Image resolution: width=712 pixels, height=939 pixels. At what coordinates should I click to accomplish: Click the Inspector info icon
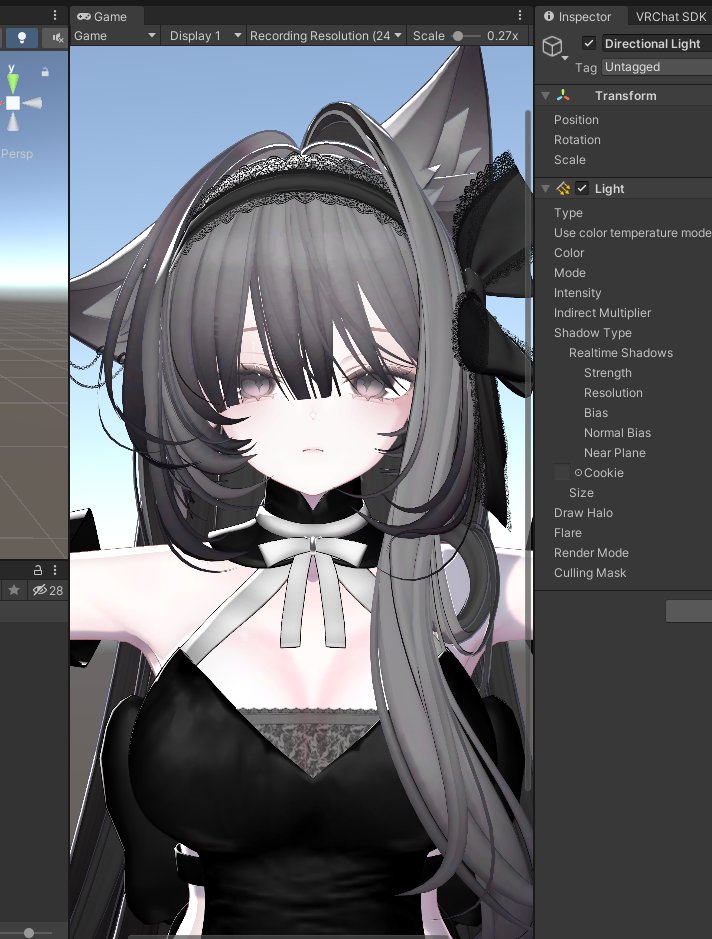click(x=549, y=16)
